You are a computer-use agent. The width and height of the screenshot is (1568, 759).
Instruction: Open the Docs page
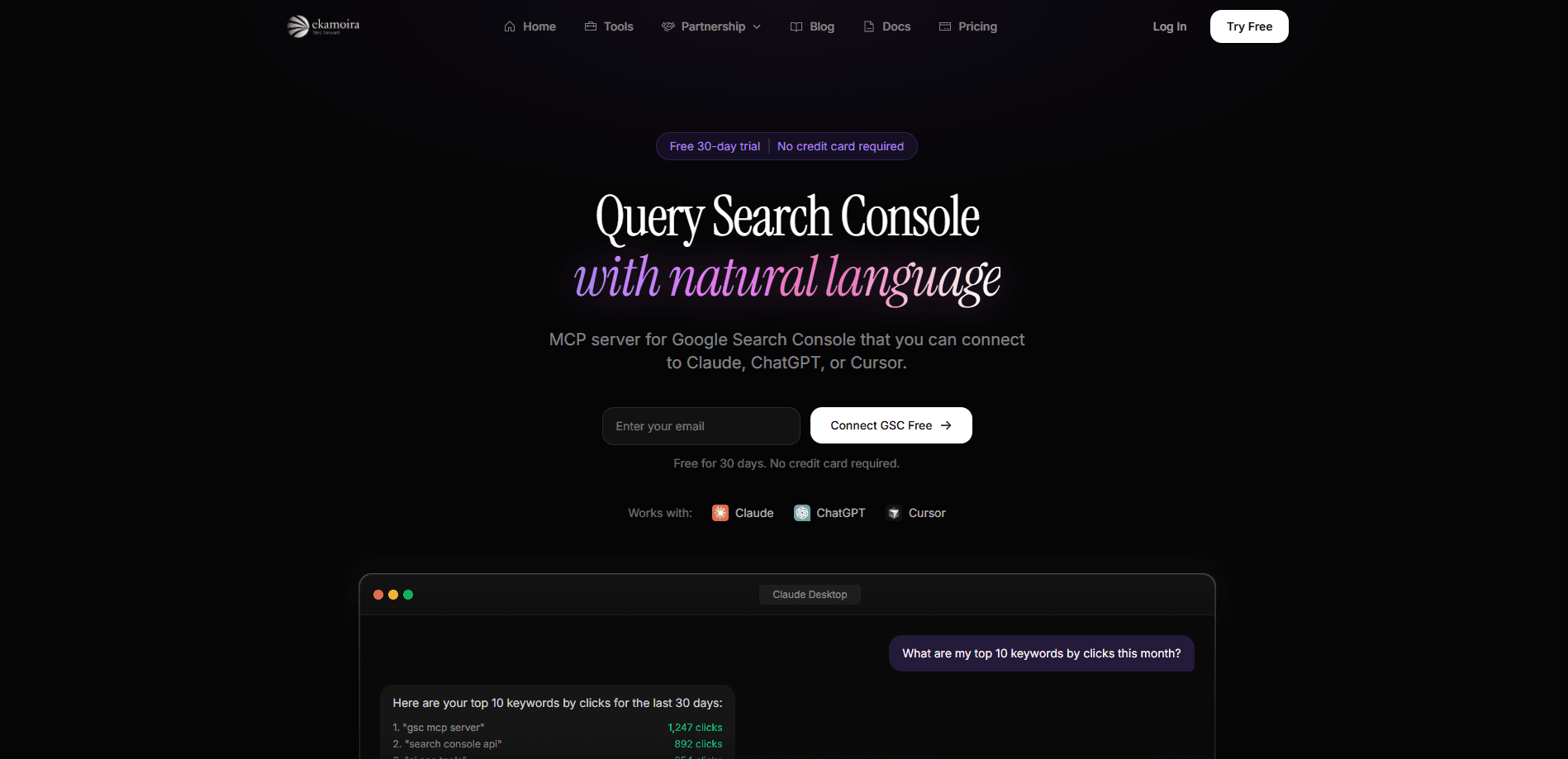pyautogui.click(x=886, y=26)
